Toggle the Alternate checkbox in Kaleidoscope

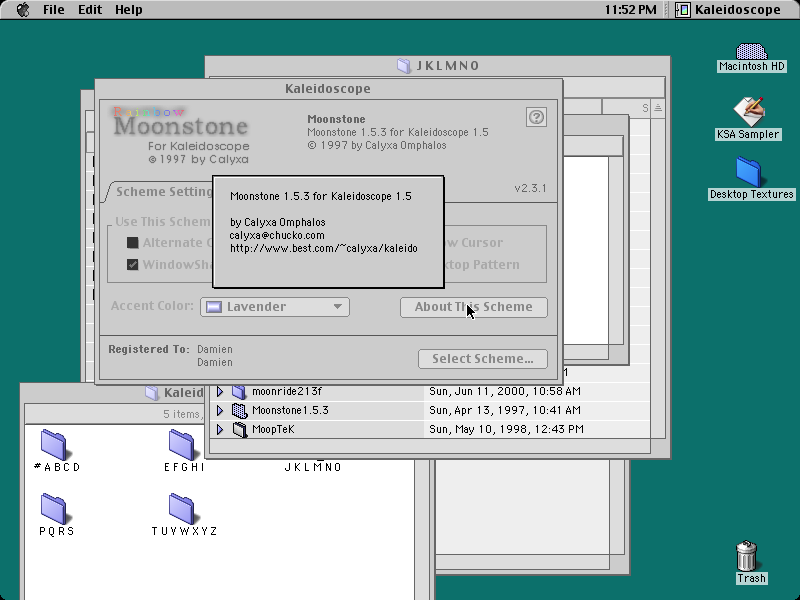pyautogui.click(x=133, y=242)
